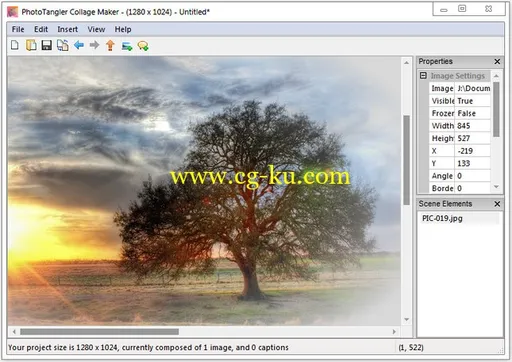Click the Image path value field
The image size is (512, 362).
coord(473,88)
